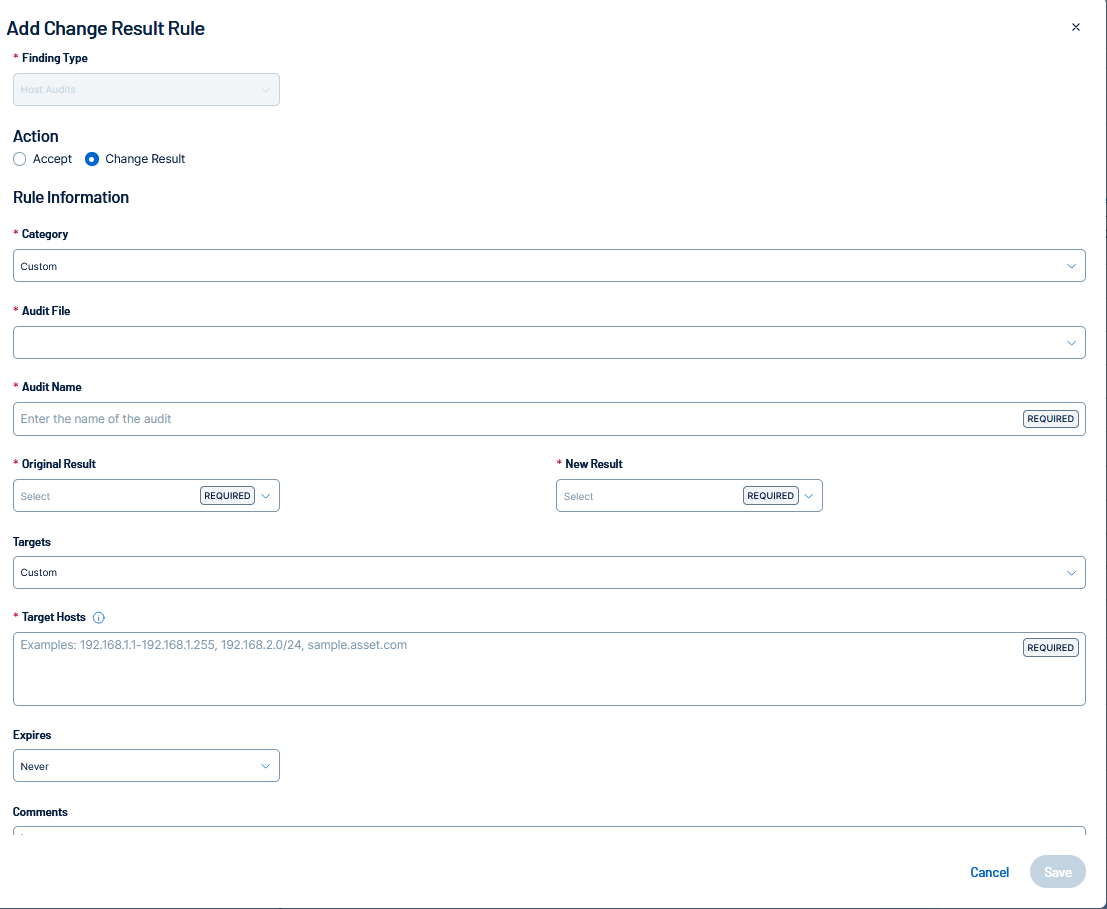The image size is (1107, 909).
Task: Open the Category dropdown
Action: tap(548, 266)
